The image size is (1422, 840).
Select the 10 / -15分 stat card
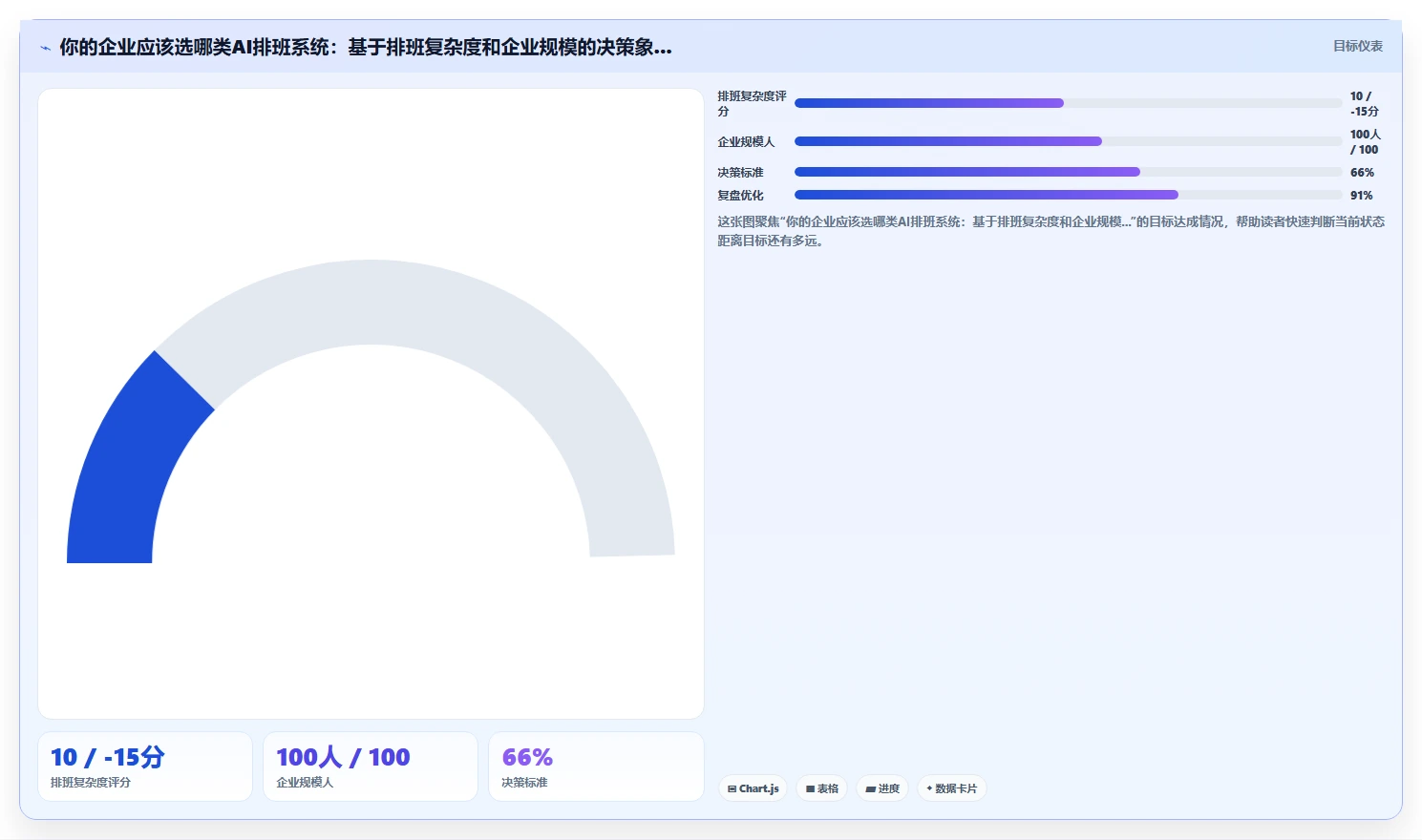click(145, 766)
